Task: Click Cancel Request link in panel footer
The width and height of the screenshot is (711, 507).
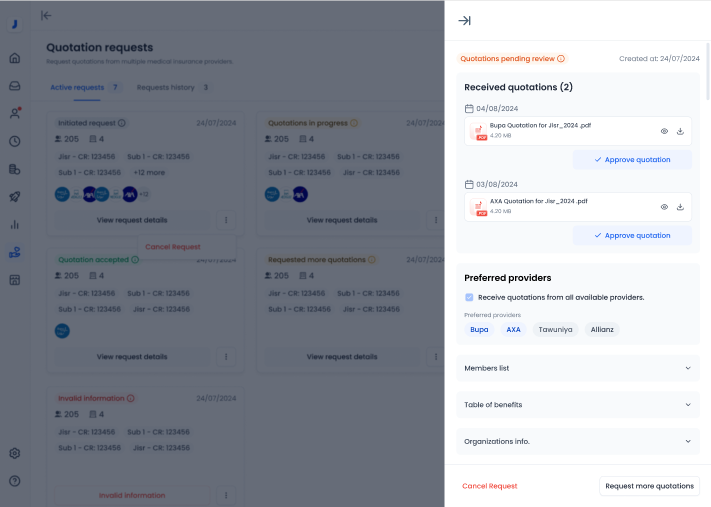Action: (489, 486)
